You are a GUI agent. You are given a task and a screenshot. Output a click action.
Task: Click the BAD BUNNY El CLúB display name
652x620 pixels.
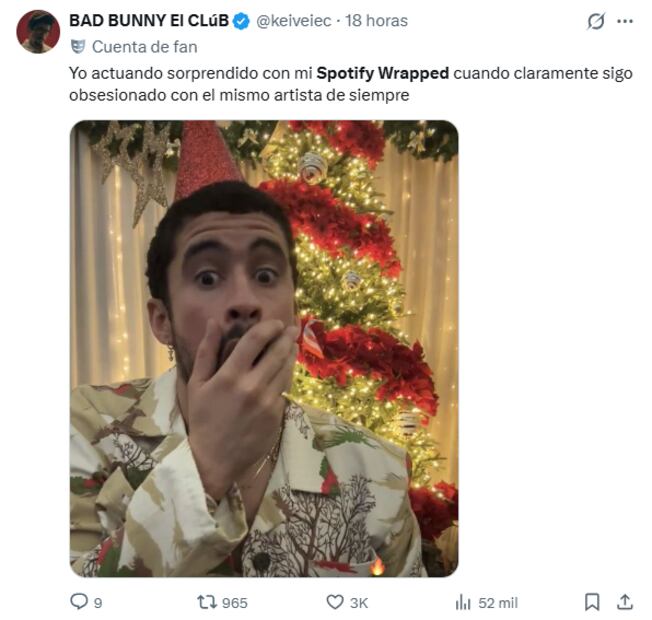(x=149, y=21)
